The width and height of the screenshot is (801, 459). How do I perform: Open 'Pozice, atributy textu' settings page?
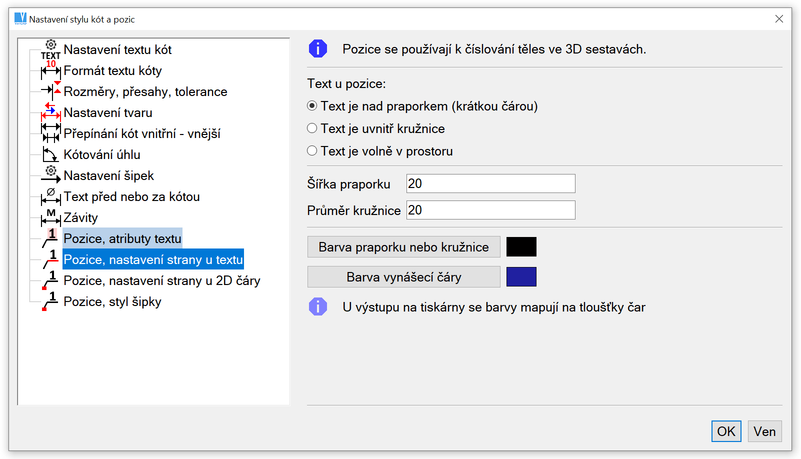pyautogui.click(x=122, y=238)
